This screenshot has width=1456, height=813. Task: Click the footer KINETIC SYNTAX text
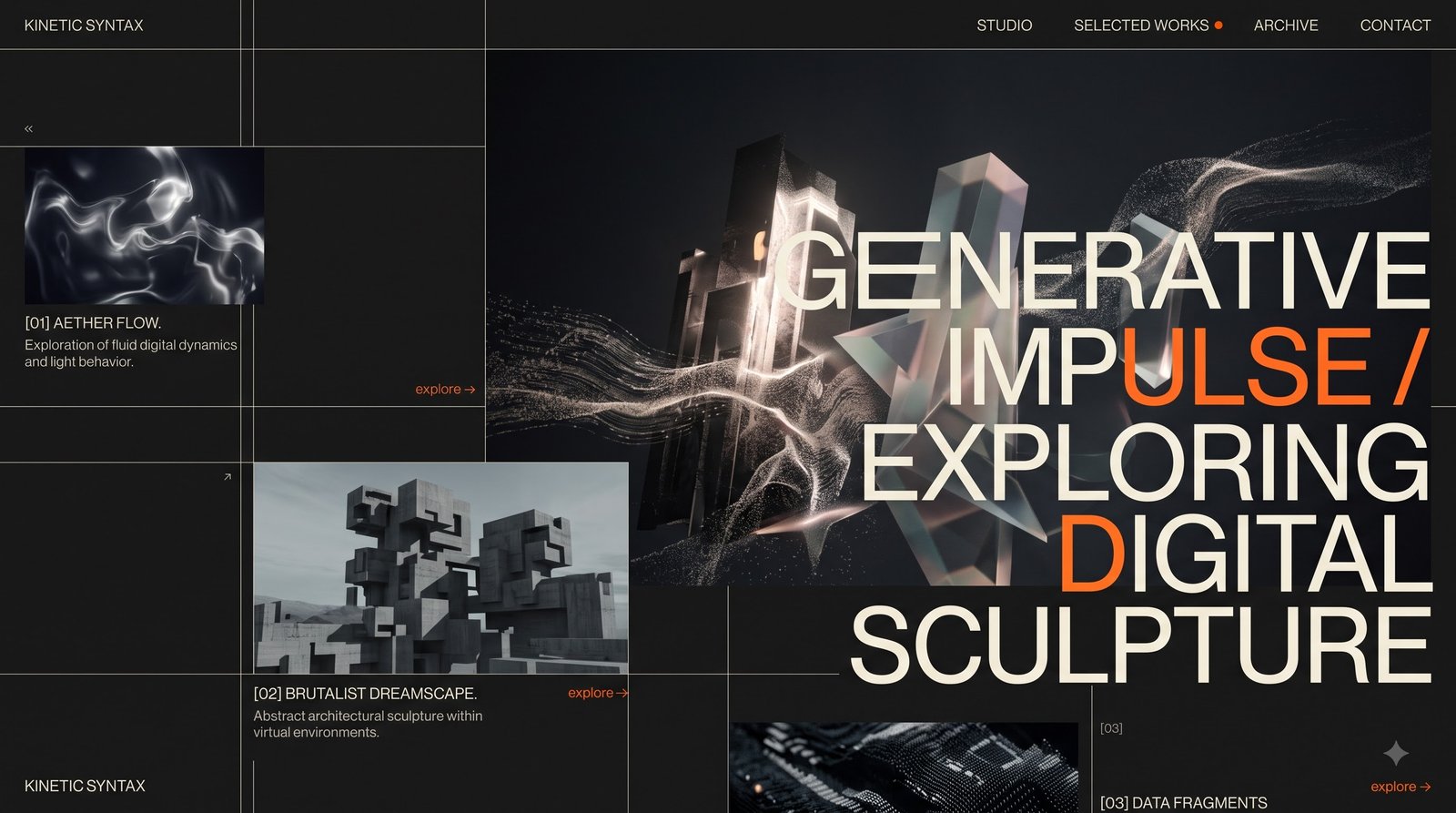85,786
